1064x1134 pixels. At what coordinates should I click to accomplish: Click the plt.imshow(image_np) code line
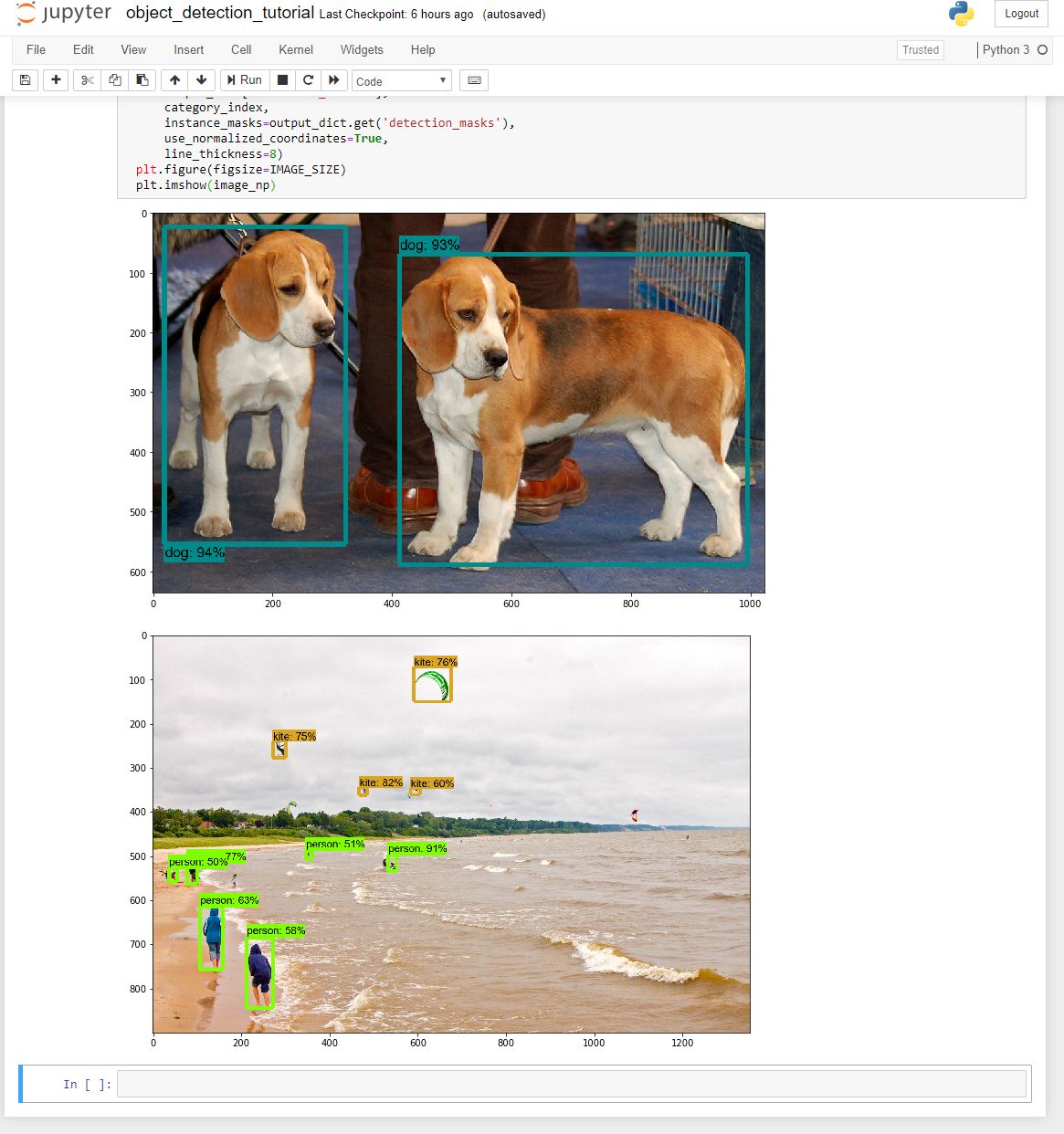coord(205,185)
